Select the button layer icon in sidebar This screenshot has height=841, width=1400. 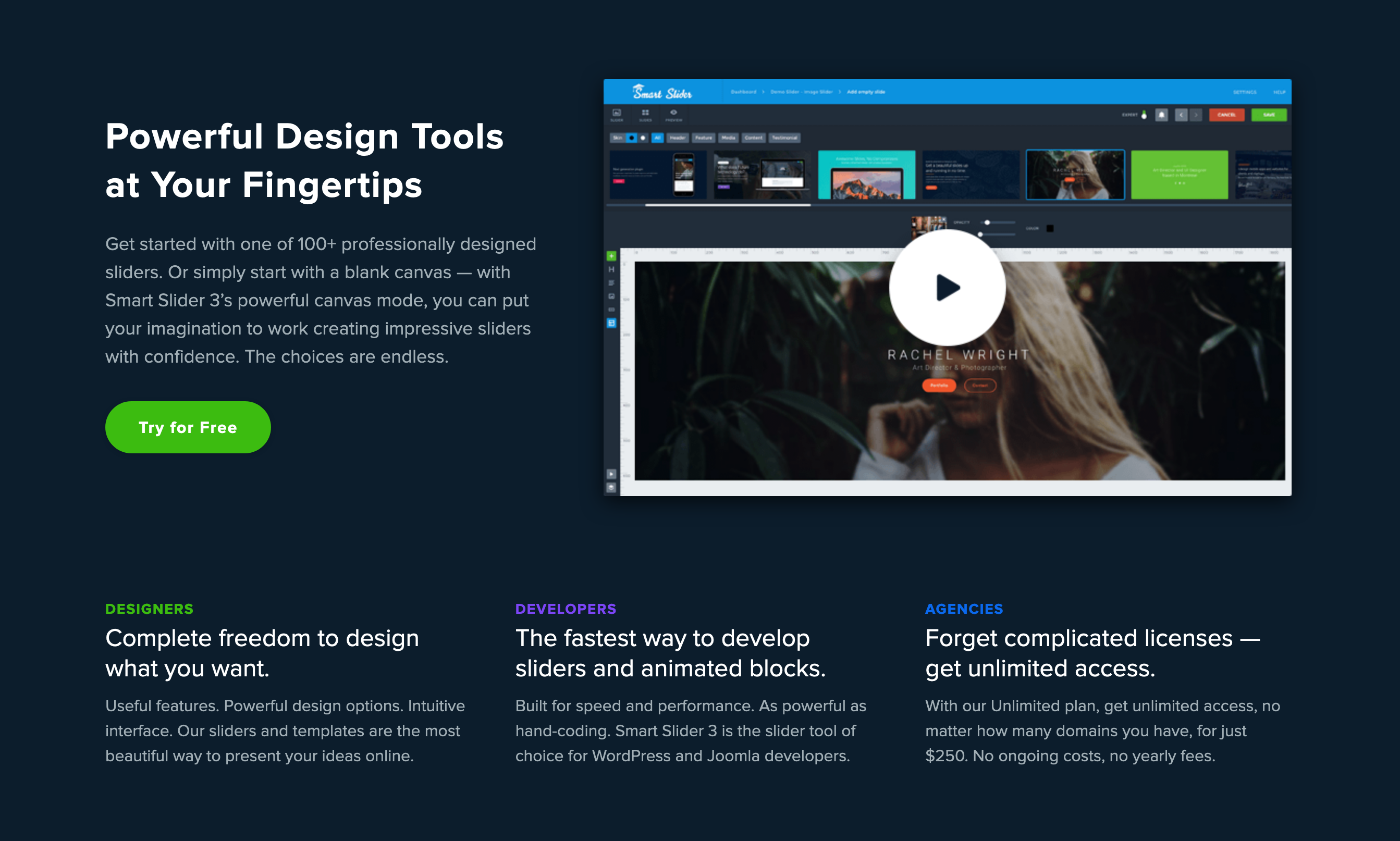(611, 310)
